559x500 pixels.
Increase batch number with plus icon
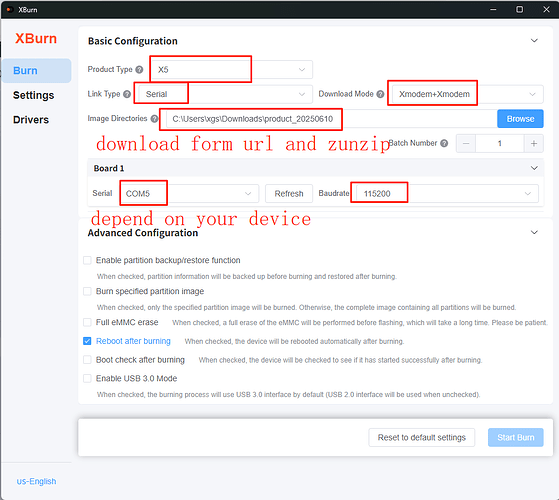[534, 144]
